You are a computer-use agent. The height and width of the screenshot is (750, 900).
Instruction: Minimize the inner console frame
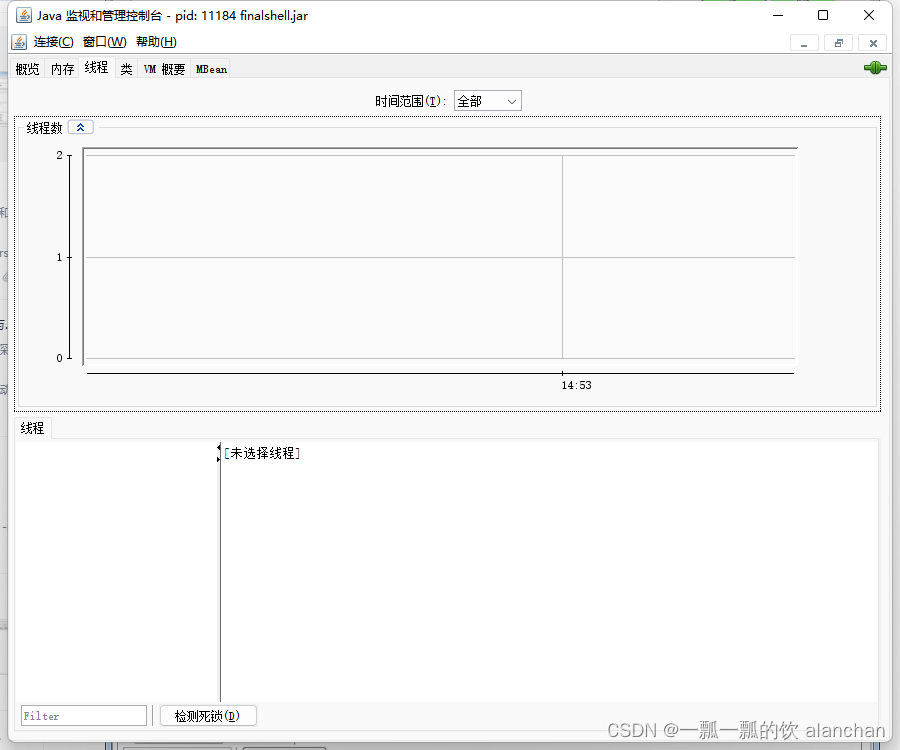[804, 42]
